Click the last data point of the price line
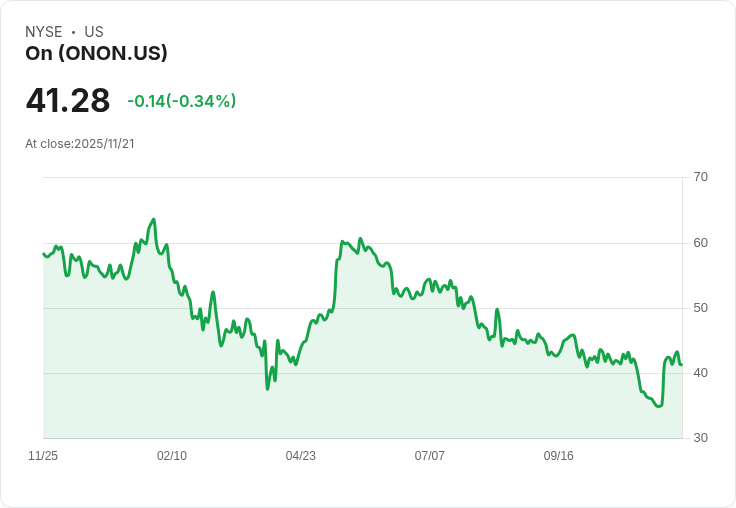This screenshot has width=736, height=508. pyautogui.click(x=681, y=364)
